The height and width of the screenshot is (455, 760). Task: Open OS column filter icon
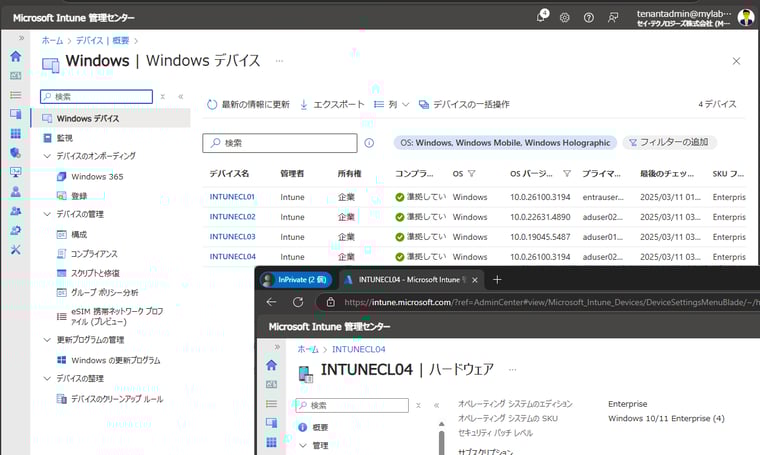472,173
